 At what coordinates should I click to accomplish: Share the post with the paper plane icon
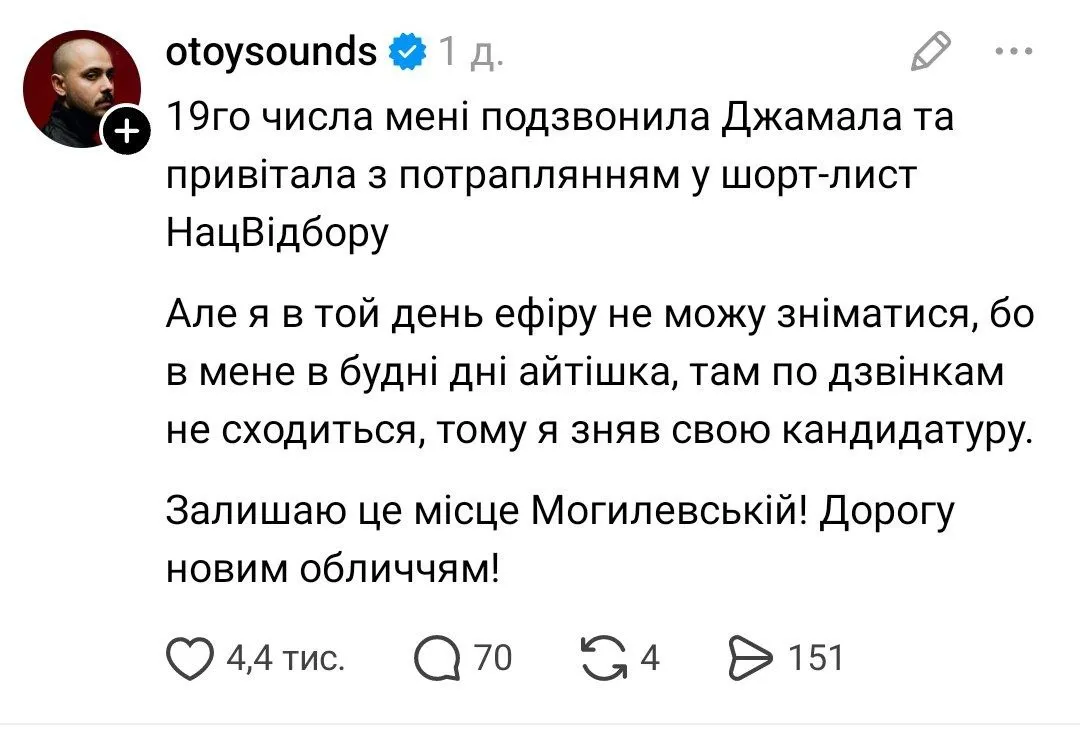click(x=750, y=658)
